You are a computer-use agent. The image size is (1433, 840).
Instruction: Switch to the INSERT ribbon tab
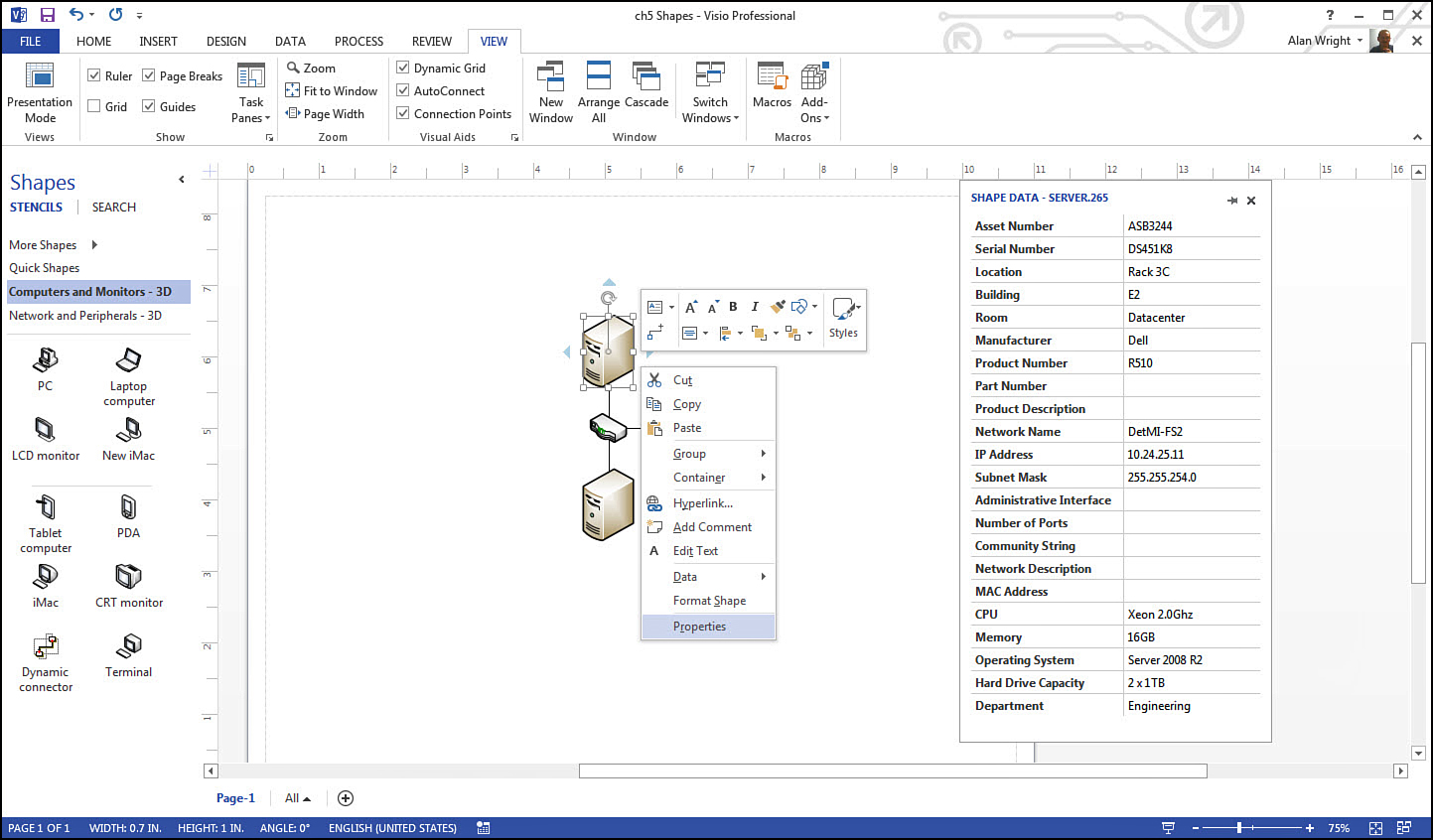tap(158, 41)
